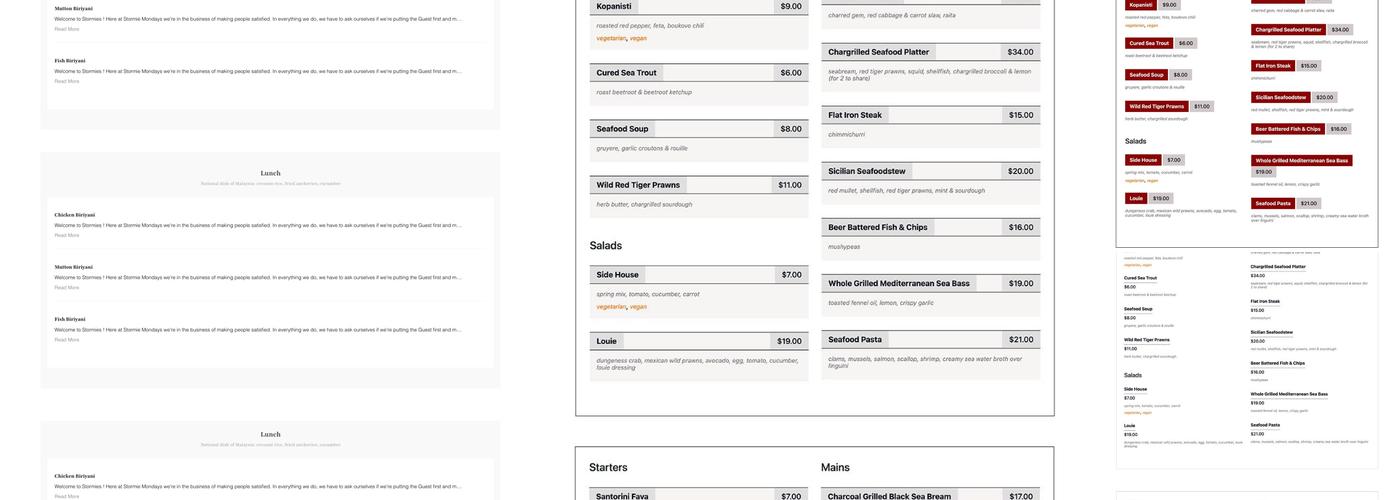Select the red Whole Grilled Mediterranean Sea Bass label

pos(1301,160)
